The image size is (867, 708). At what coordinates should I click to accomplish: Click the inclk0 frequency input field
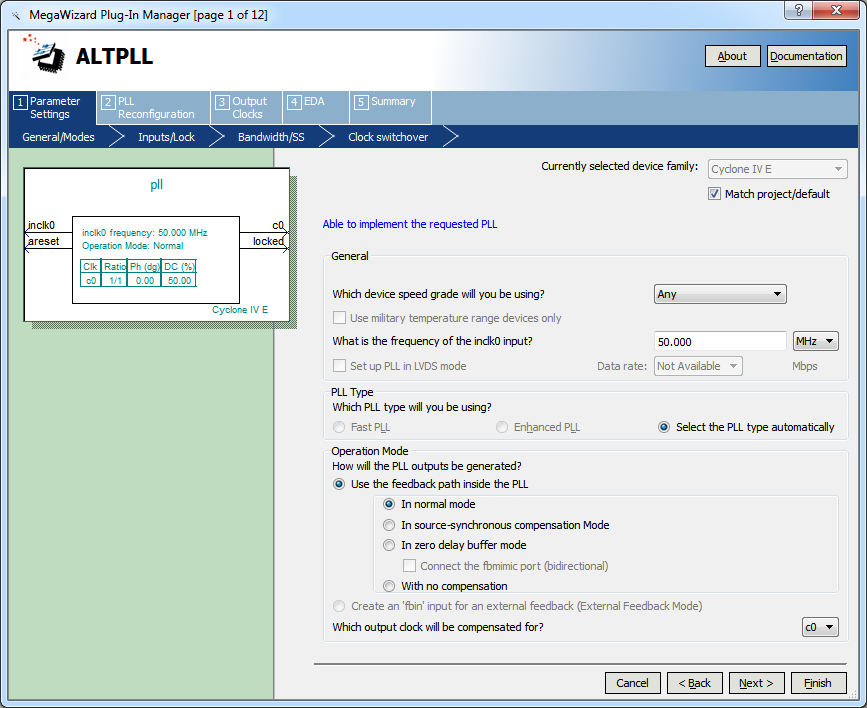click(x=720, y=341)
